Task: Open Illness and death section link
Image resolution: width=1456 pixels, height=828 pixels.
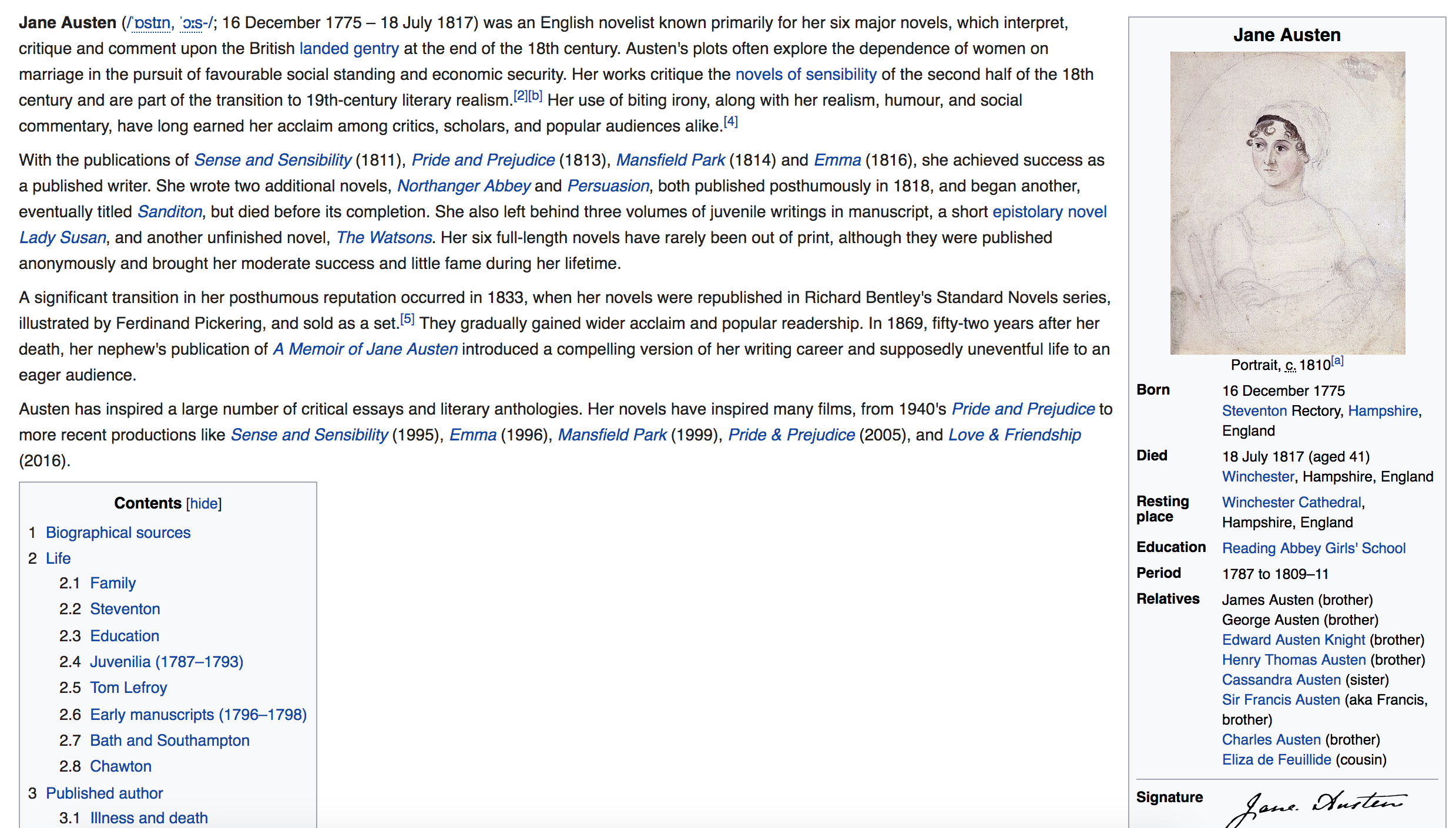Action: [x=149, y=818]
